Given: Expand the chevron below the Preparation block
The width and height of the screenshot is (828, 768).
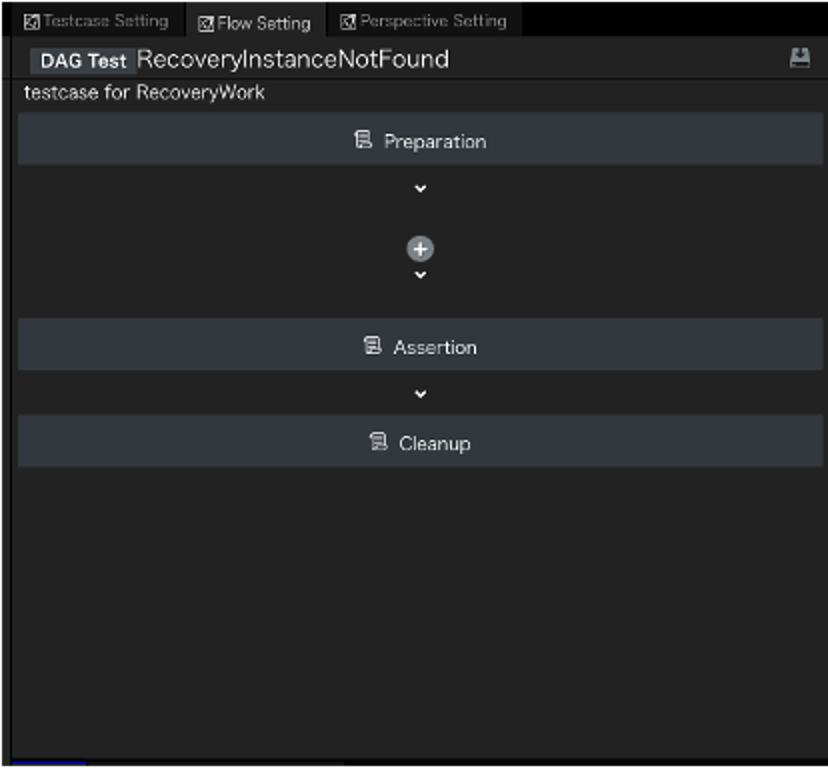Looking at the screenshot, I should [x=420, y=188].
